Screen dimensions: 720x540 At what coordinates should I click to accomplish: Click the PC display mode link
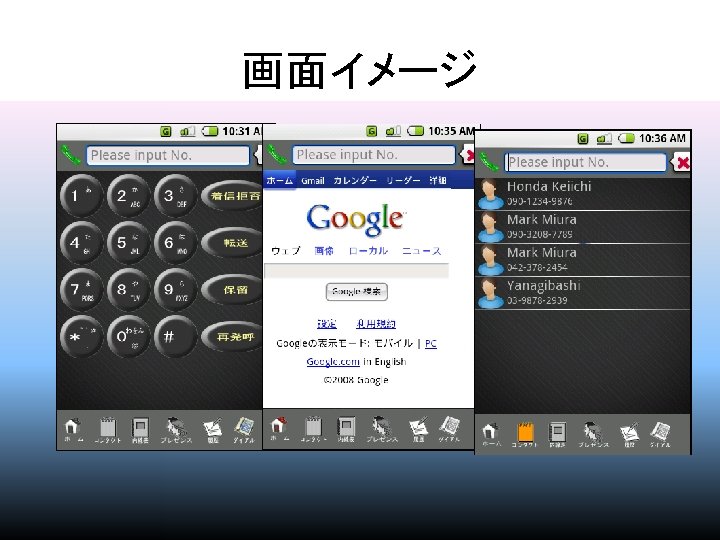tap(431, 343)
